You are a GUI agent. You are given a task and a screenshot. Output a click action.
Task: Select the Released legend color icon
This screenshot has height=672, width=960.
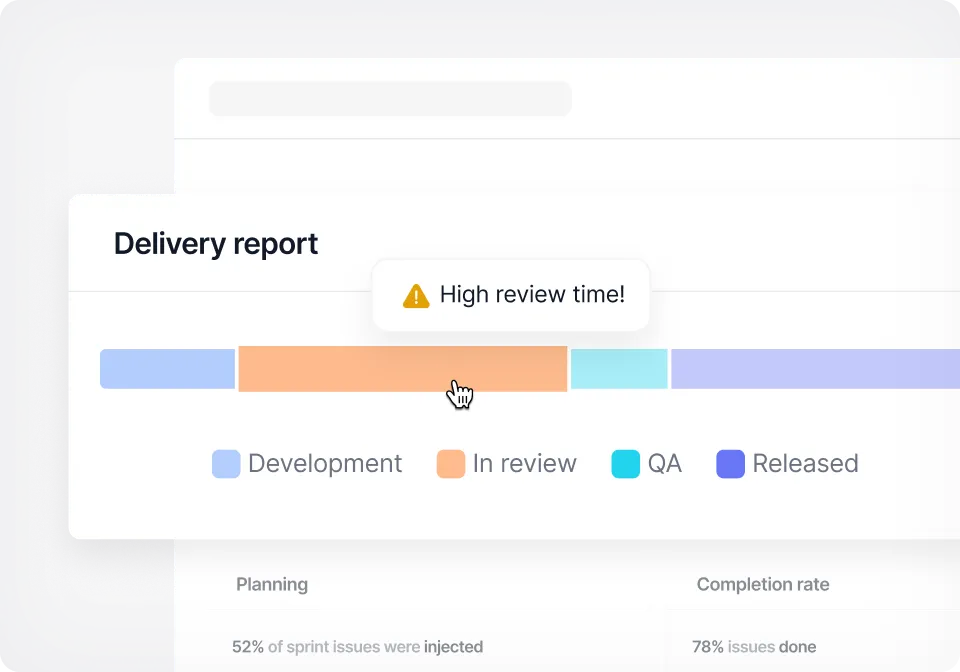coord(729,463)
